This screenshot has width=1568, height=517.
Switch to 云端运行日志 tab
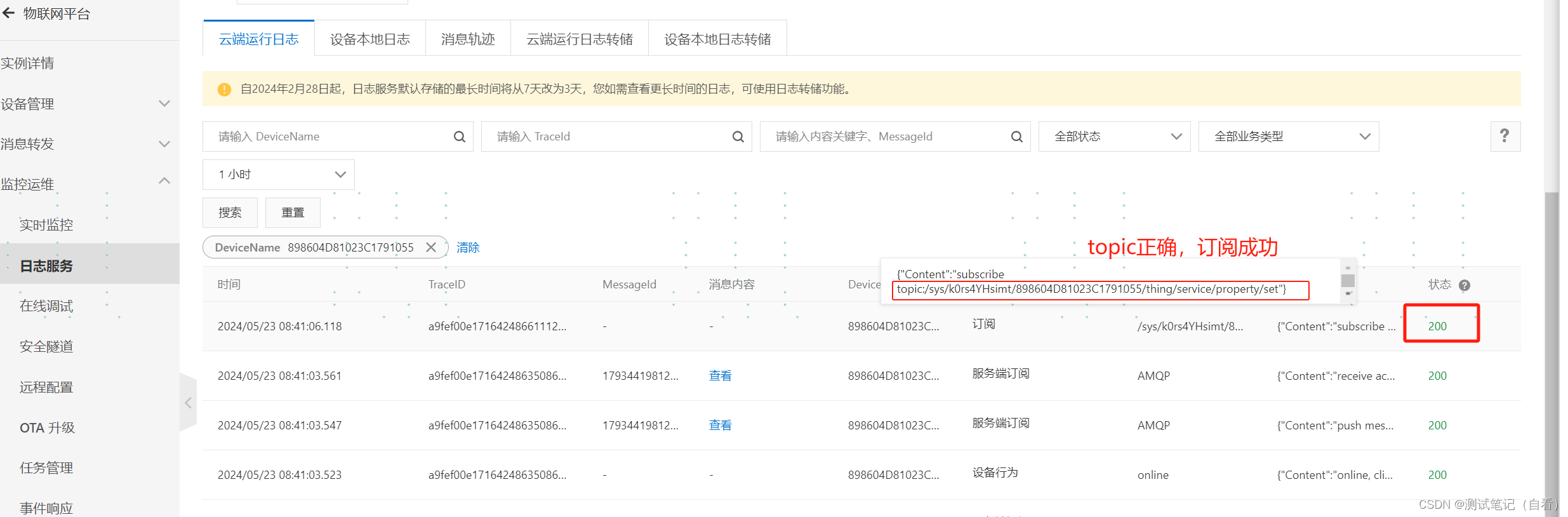pyautogui.click(x=258, y=39)
